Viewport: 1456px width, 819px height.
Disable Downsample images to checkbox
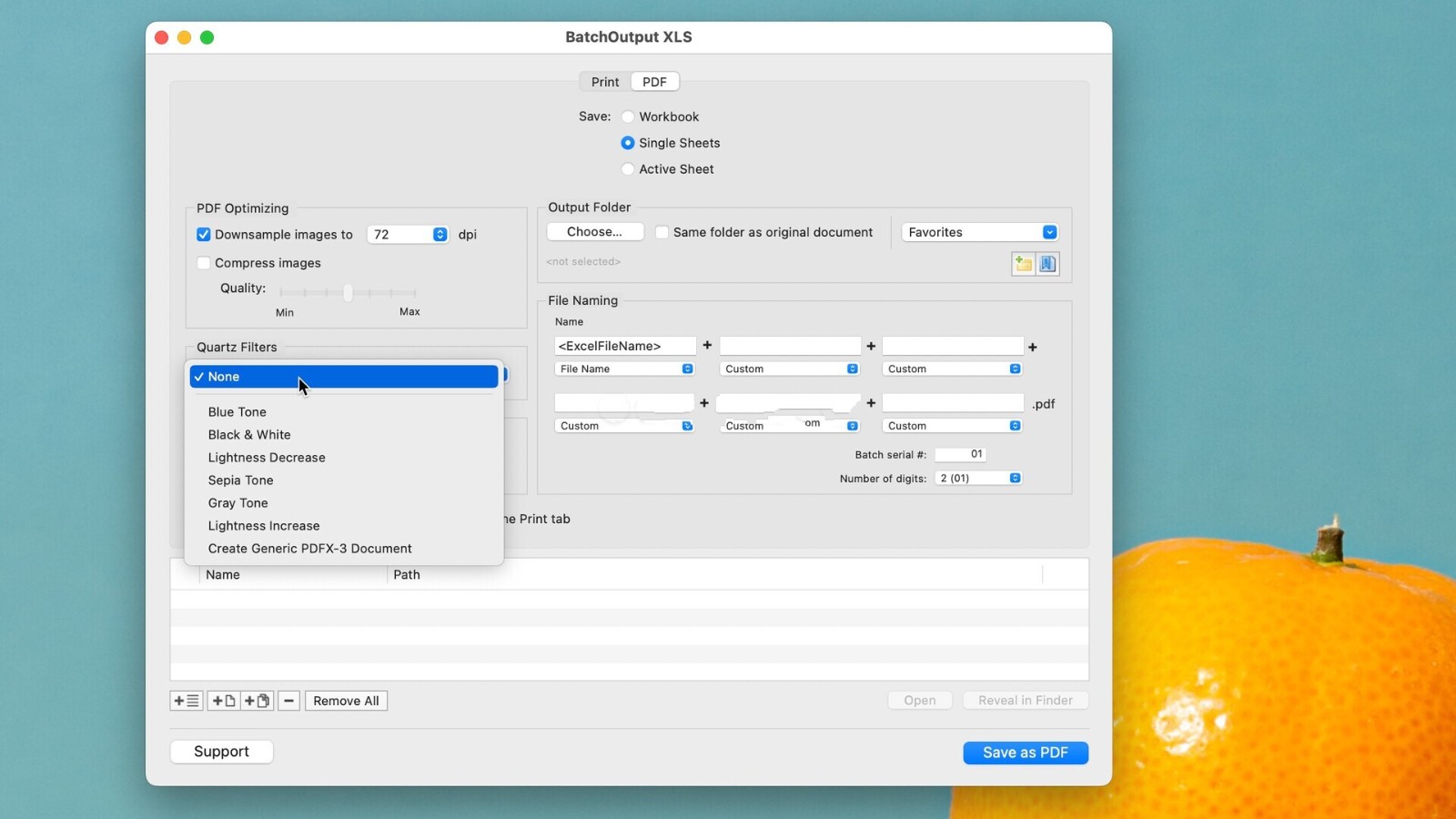pos(204,235)
